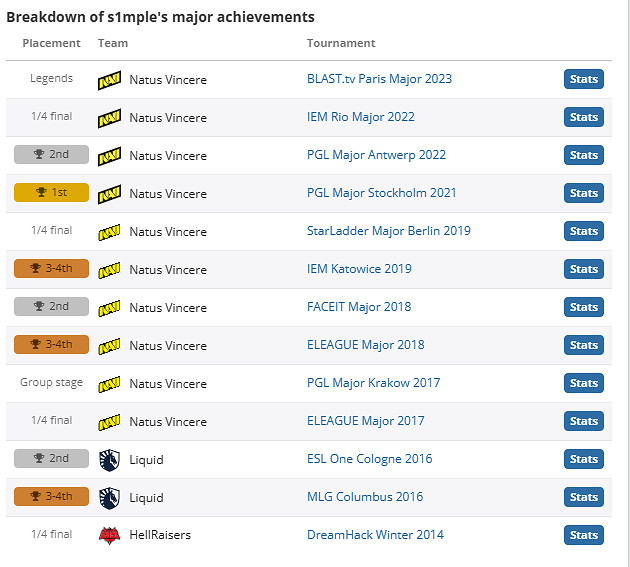The image size is (630, 567).
Task: Click the Liquid logo beside ESL One Cologne 2016
Action: (x=109, y=460)
